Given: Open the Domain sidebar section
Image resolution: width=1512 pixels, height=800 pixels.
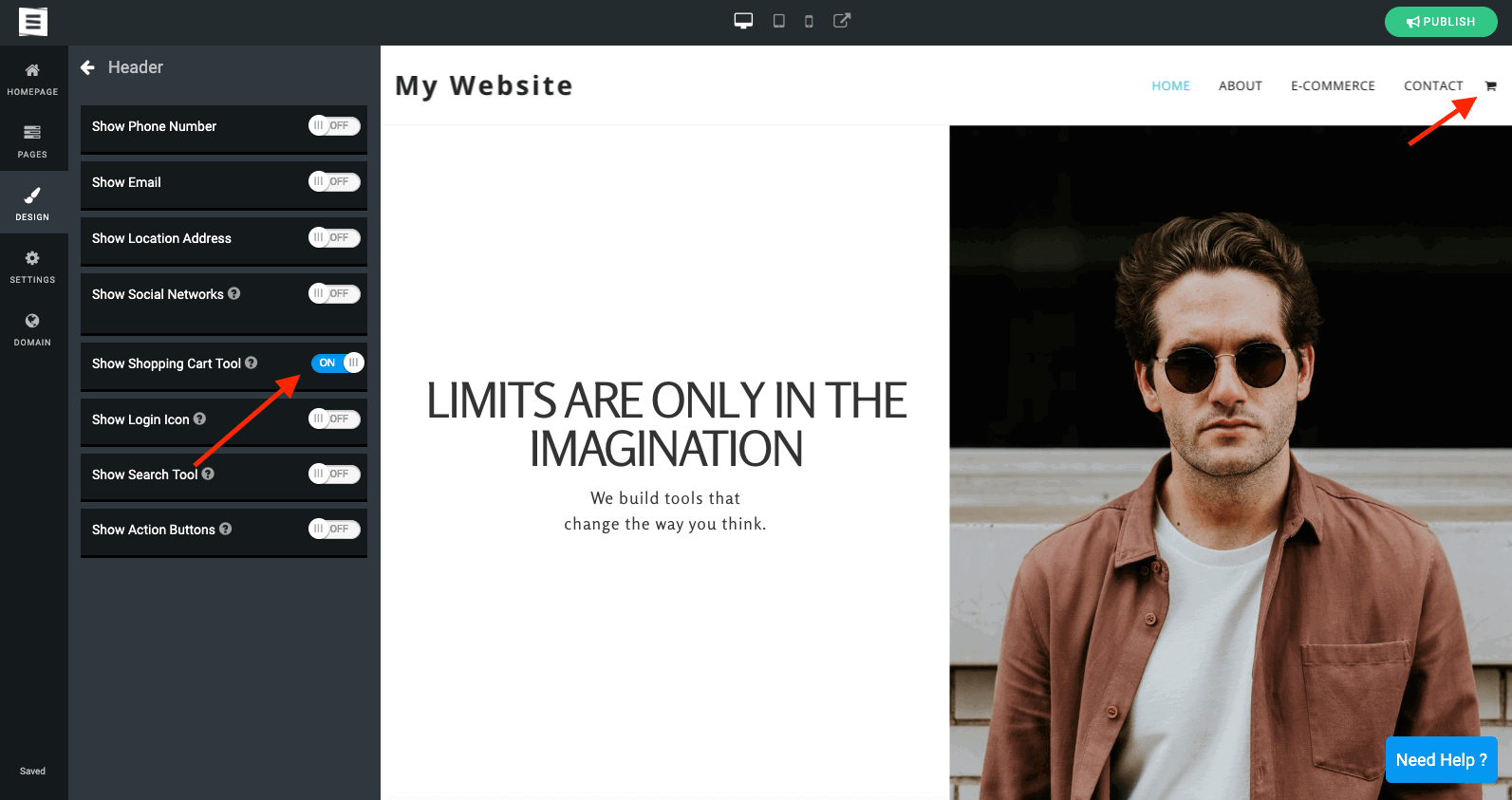Looking at the screenshot, I should click(32, 329).
